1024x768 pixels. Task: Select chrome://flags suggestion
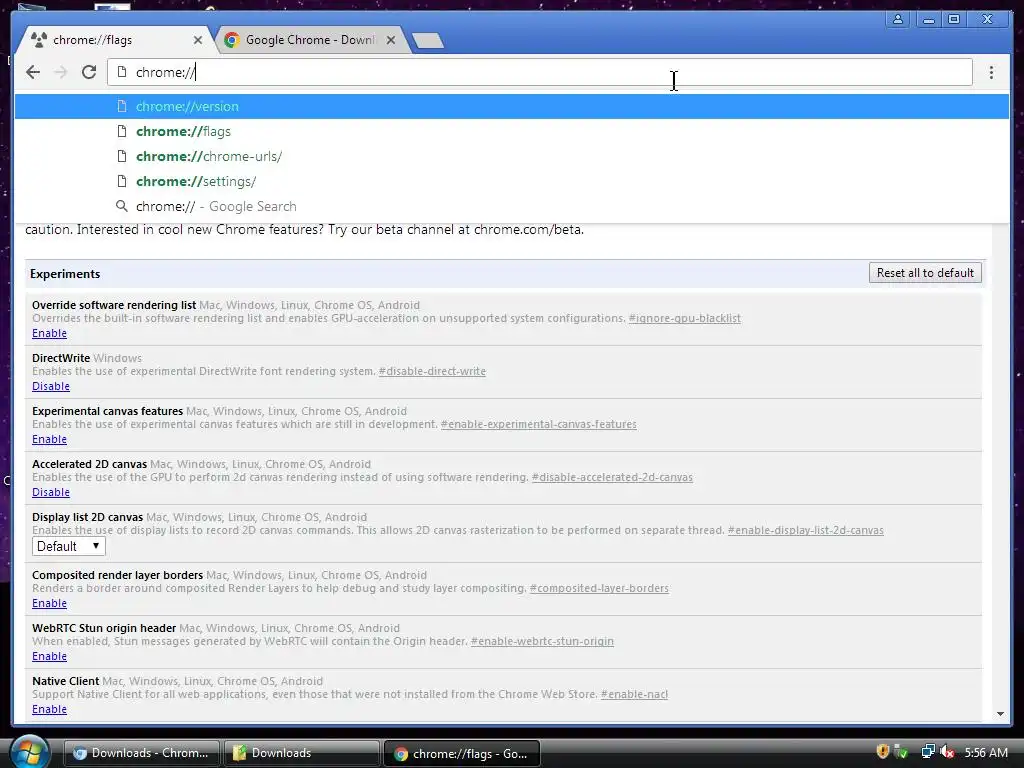click(511, 131)
